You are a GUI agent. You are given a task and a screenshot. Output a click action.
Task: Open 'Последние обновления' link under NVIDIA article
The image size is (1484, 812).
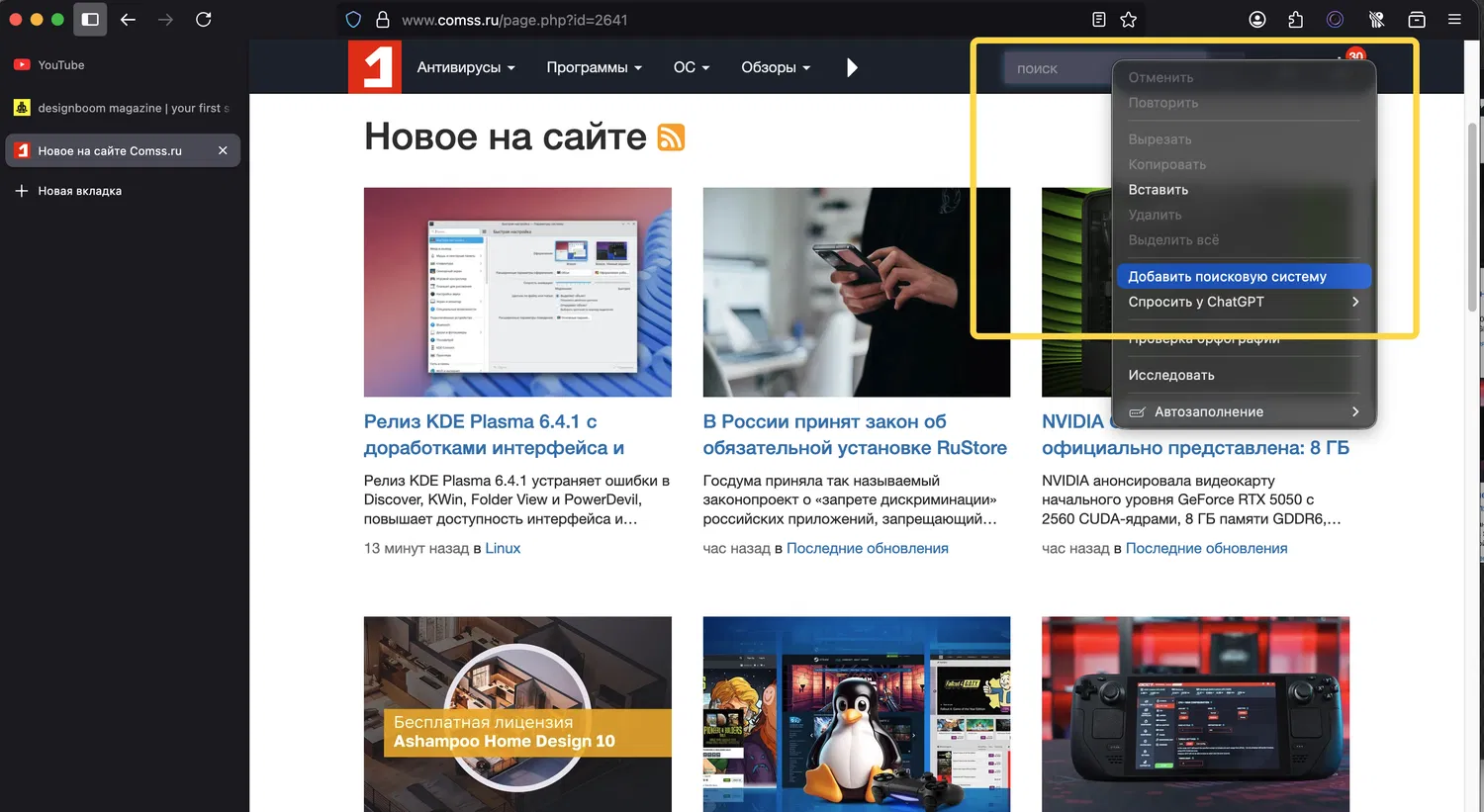(x=1207, y=548)
